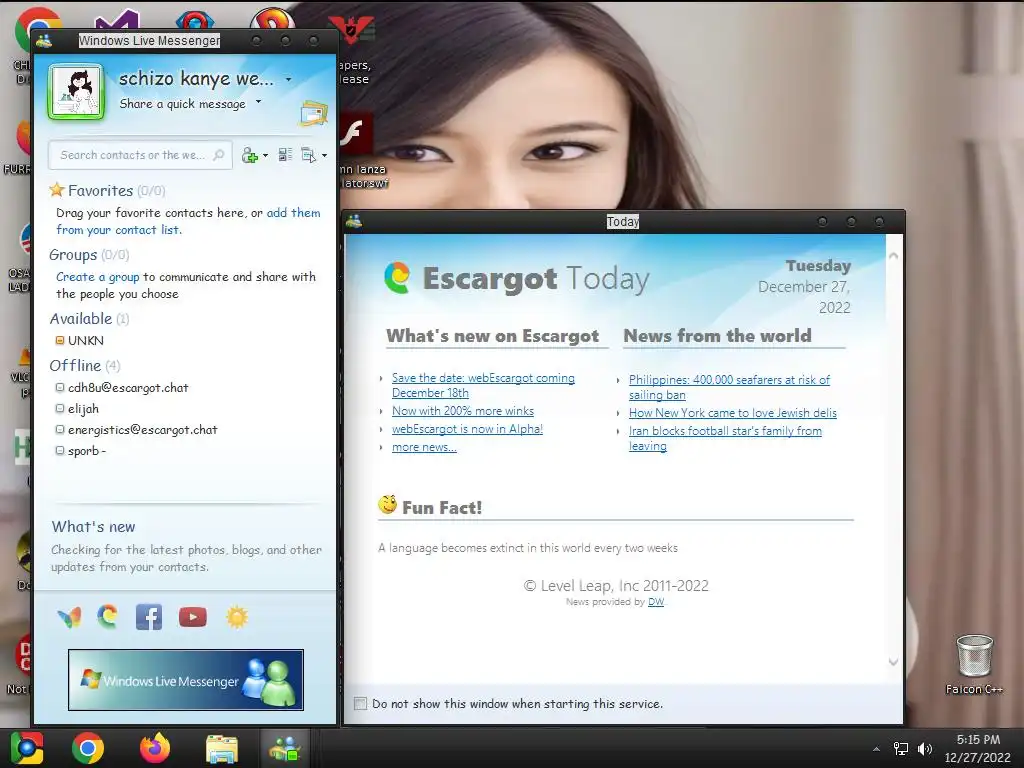Open Philippines seafarers sailing ban article
This screenshot has height=768, width=1024.
729,387
